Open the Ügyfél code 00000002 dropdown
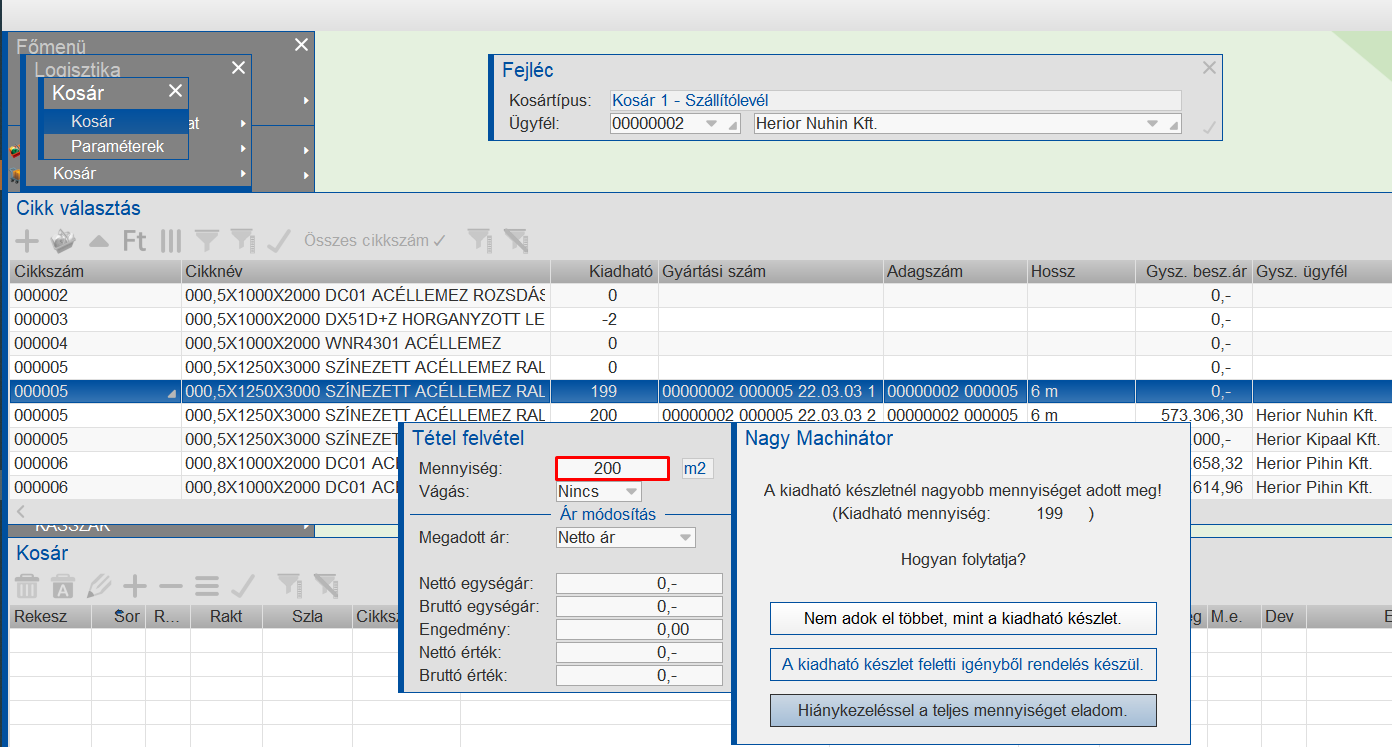1392x747 pixels. [712, 124]
